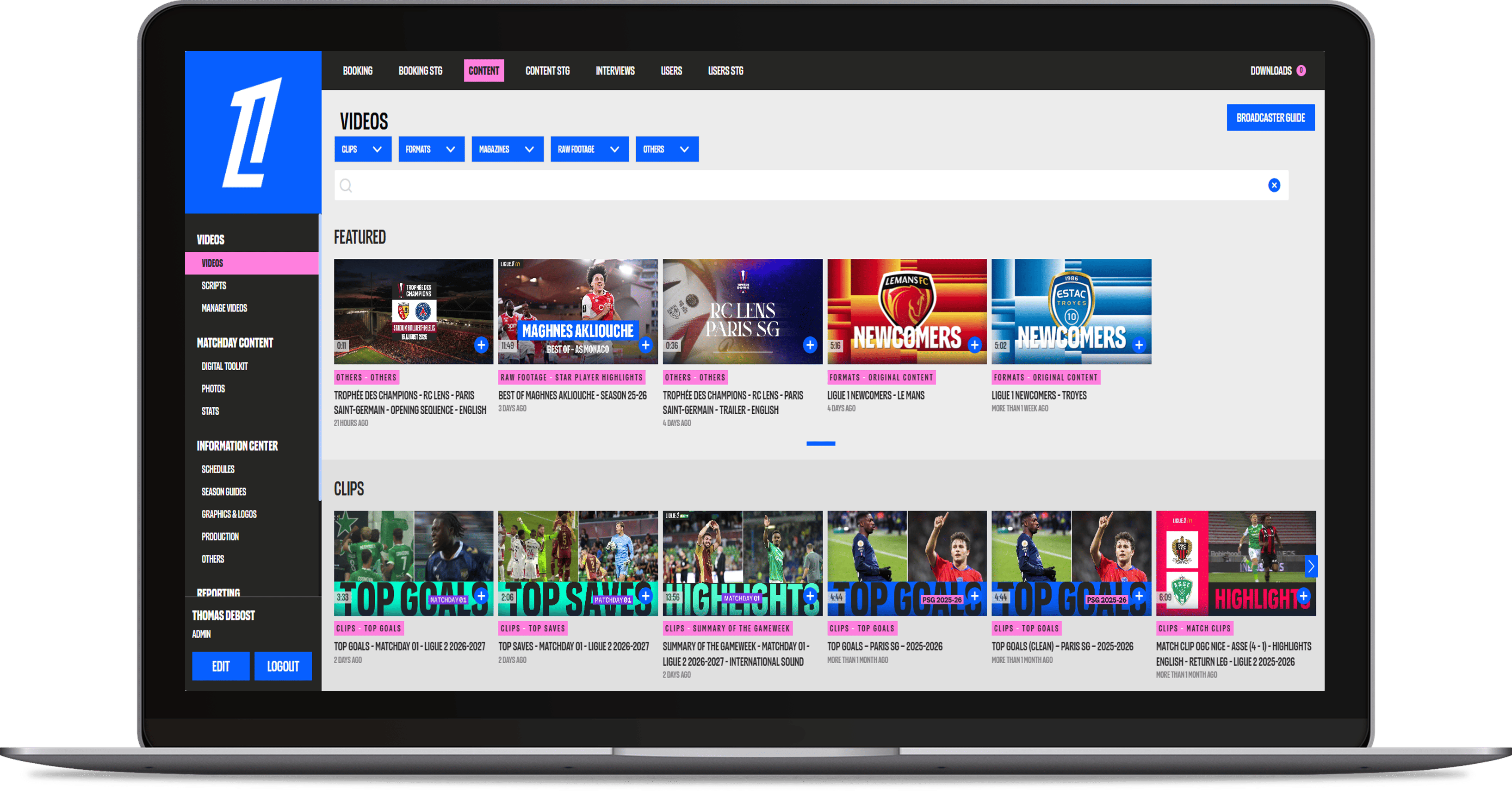Click the downloads count badge

1301,70
